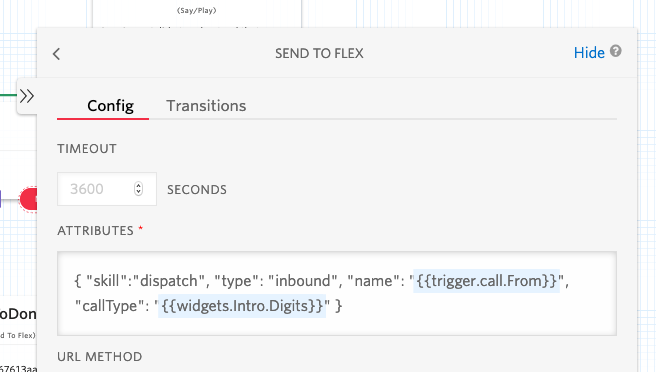The width and height of the screenshot is (656, 372).
Task: Click the back arrow in Send To Flex header
Action: (x=56, y=54)
